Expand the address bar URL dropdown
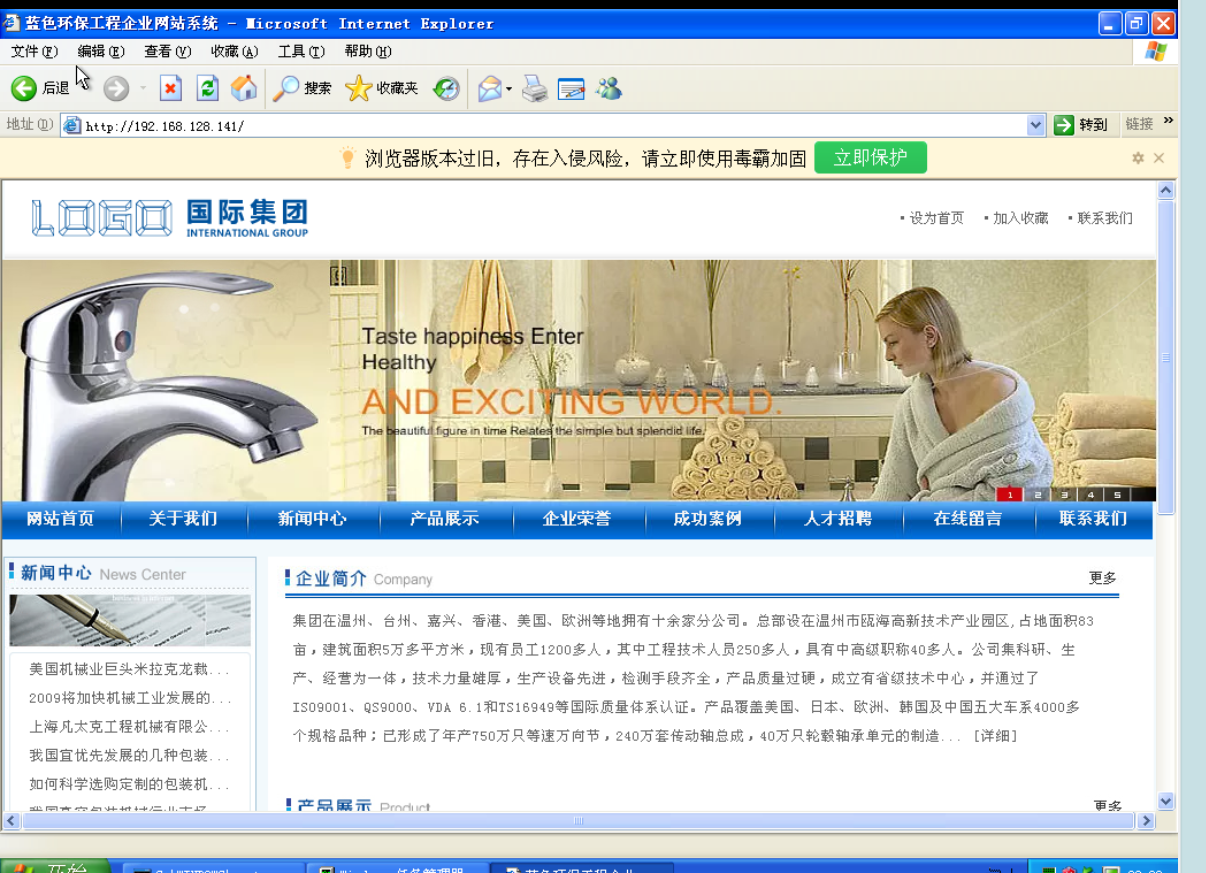Viewport: 1206px width, 873px height. point(1036,125)
